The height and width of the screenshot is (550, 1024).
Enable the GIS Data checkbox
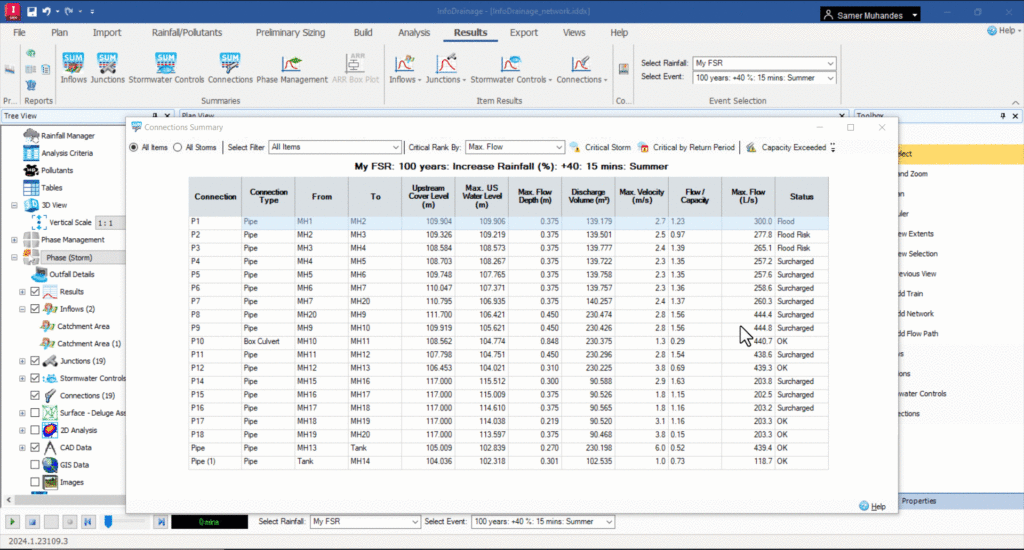tap(36, 465)
